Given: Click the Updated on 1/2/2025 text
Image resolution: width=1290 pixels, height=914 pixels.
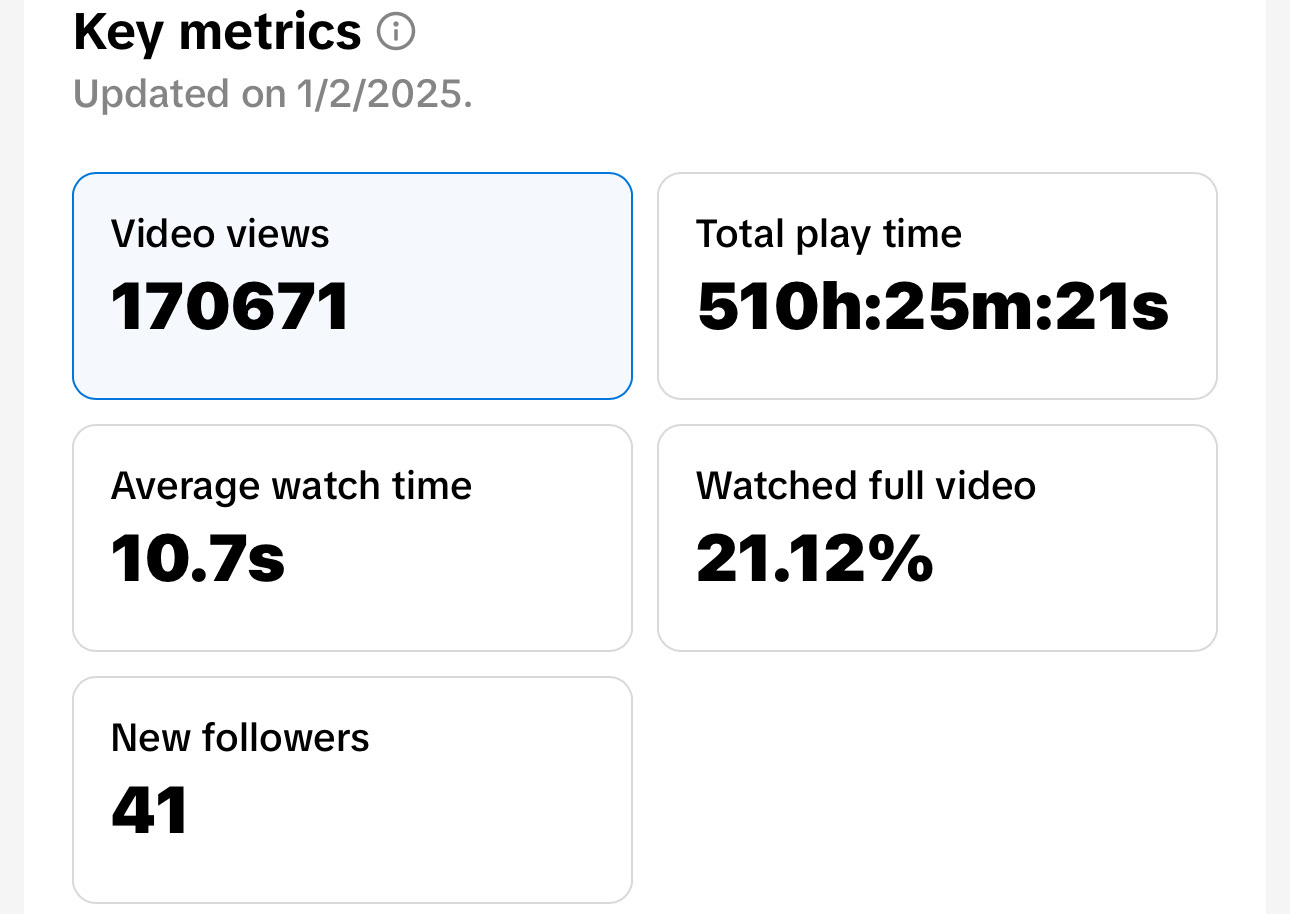Looking at the screenshot, I should 273,94.
